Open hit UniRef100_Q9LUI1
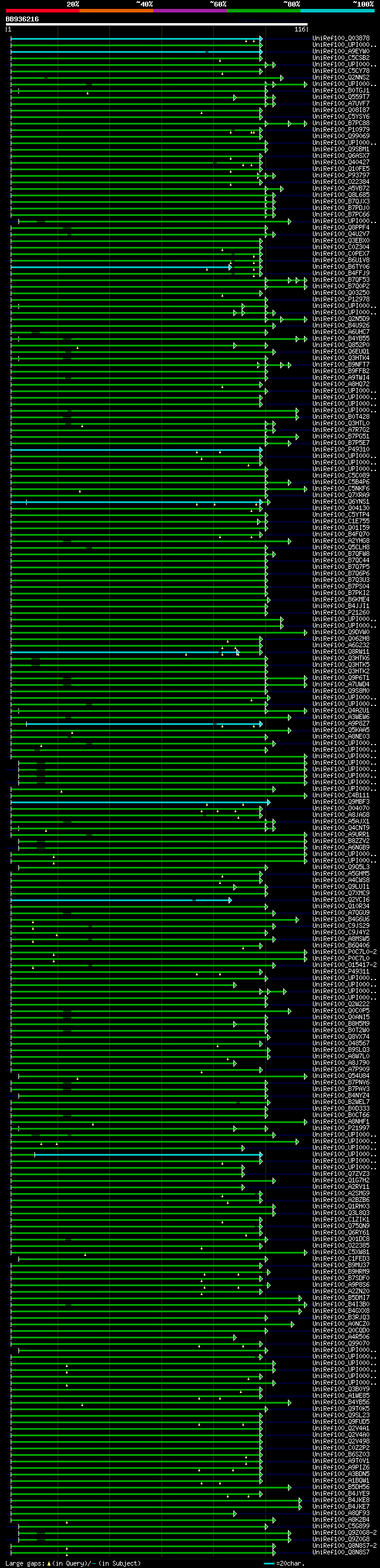Image resolution: width=380 pixels, height=1568 pixels. [x=341, y=886]
